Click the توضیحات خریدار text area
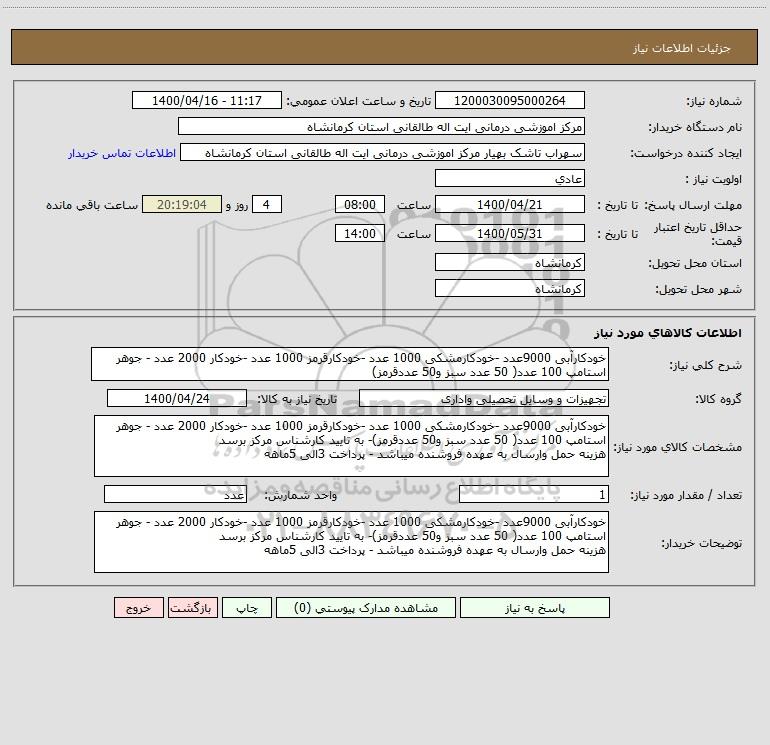 click(351, 542)
